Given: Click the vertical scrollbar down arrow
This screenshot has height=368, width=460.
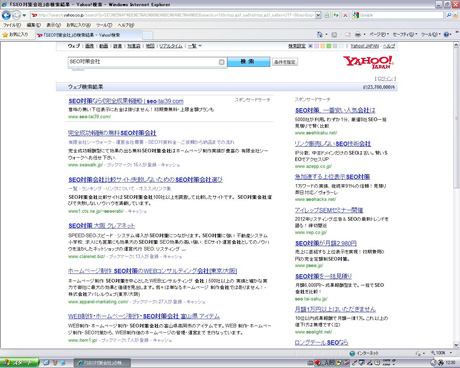Looking at the screenshot, I should (456, 345).
